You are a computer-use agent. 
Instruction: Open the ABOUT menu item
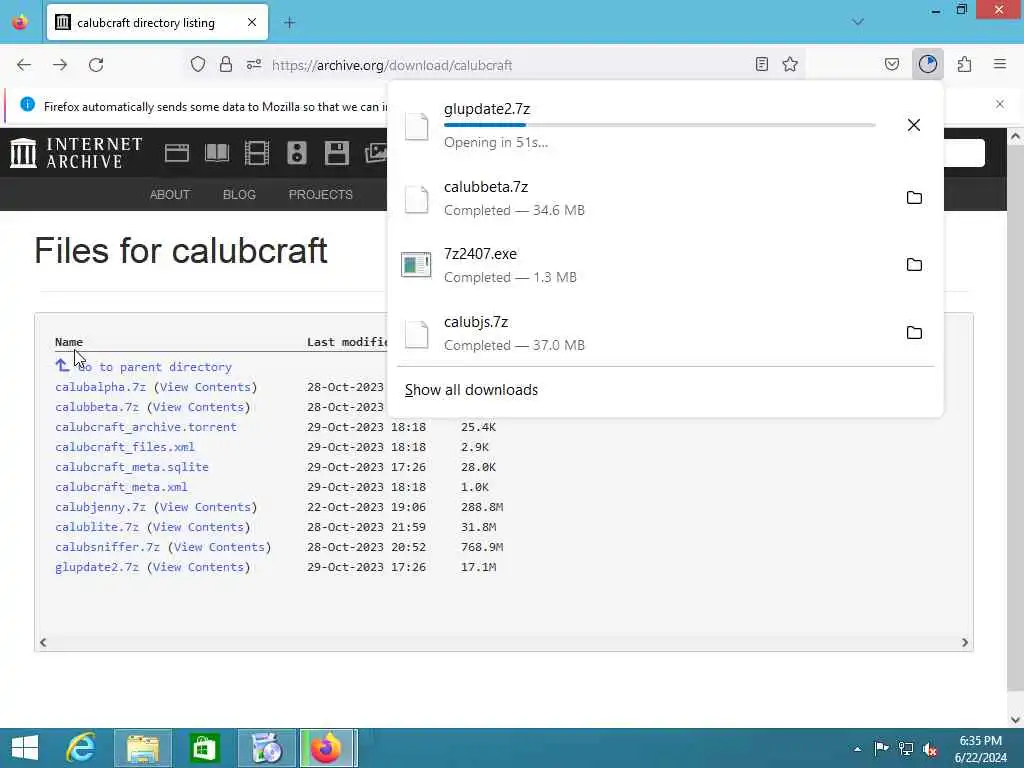tap(170, 195)
